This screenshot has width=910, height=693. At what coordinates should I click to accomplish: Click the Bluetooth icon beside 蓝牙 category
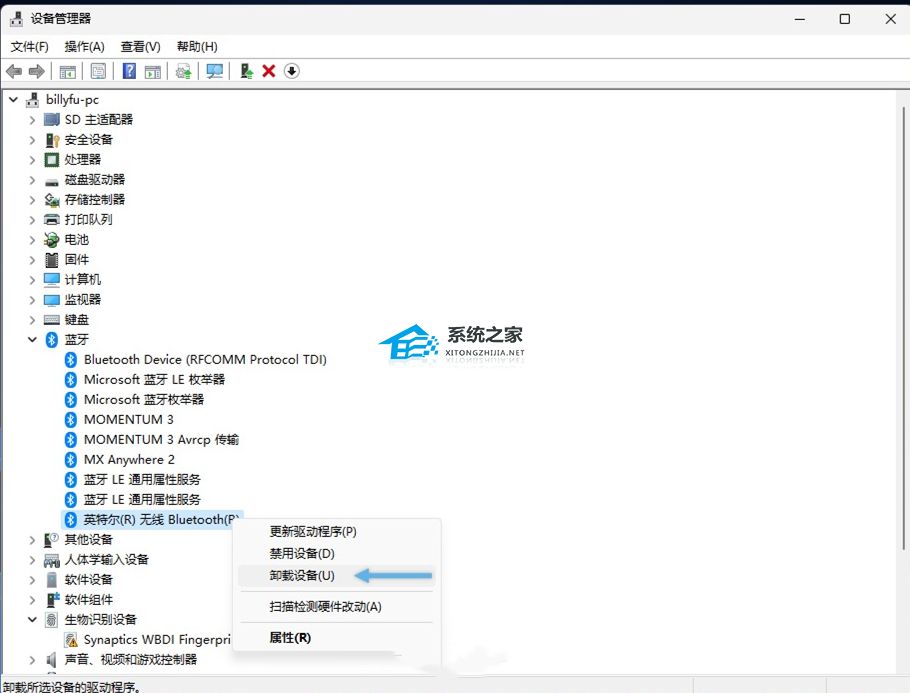pos(52,340)
